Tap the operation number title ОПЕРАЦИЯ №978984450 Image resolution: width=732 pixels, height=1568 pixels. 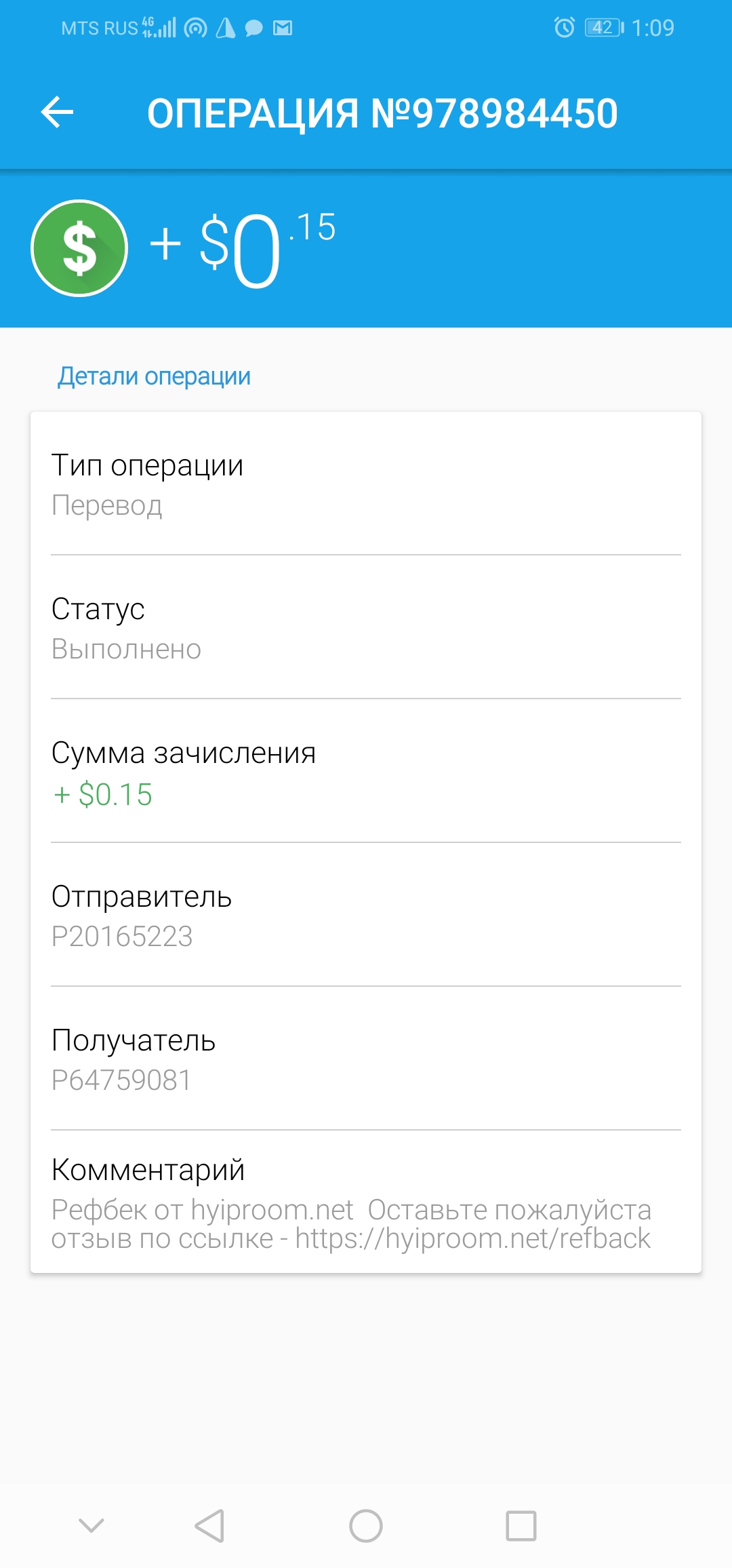coord(382,113)
